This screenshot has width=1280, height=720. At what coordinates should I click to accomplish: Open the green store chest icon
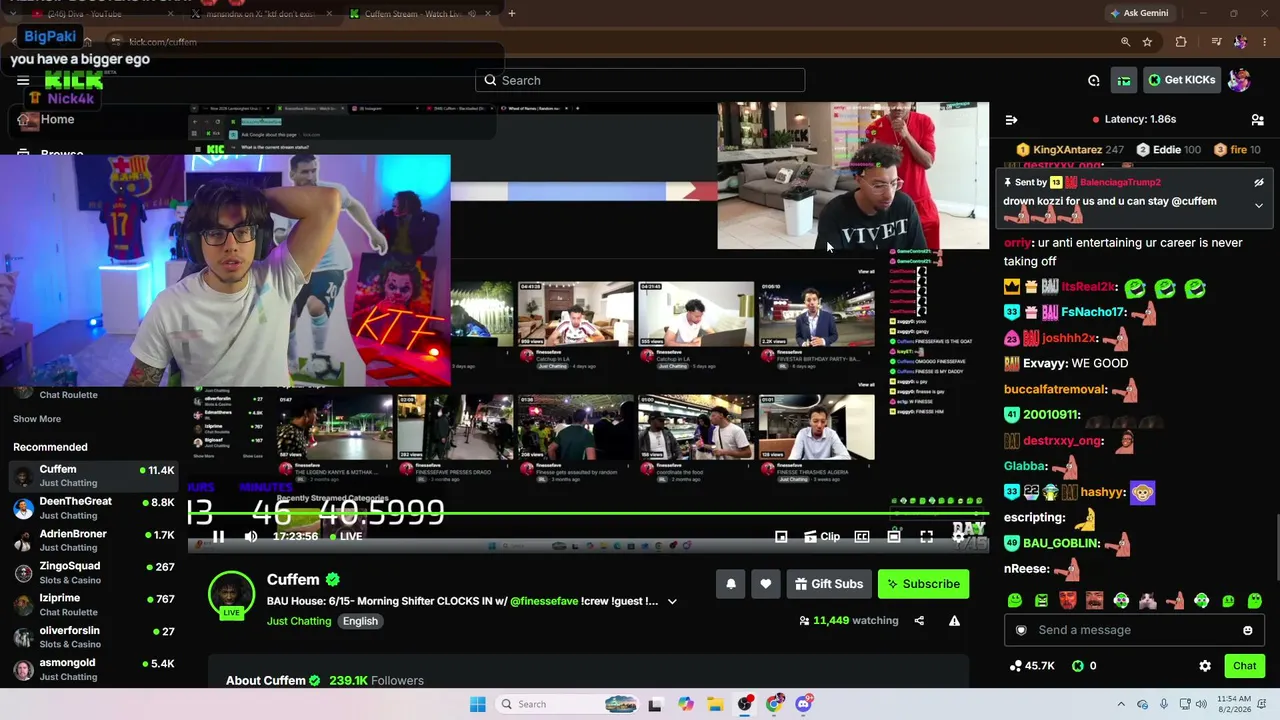(1125, 80)
